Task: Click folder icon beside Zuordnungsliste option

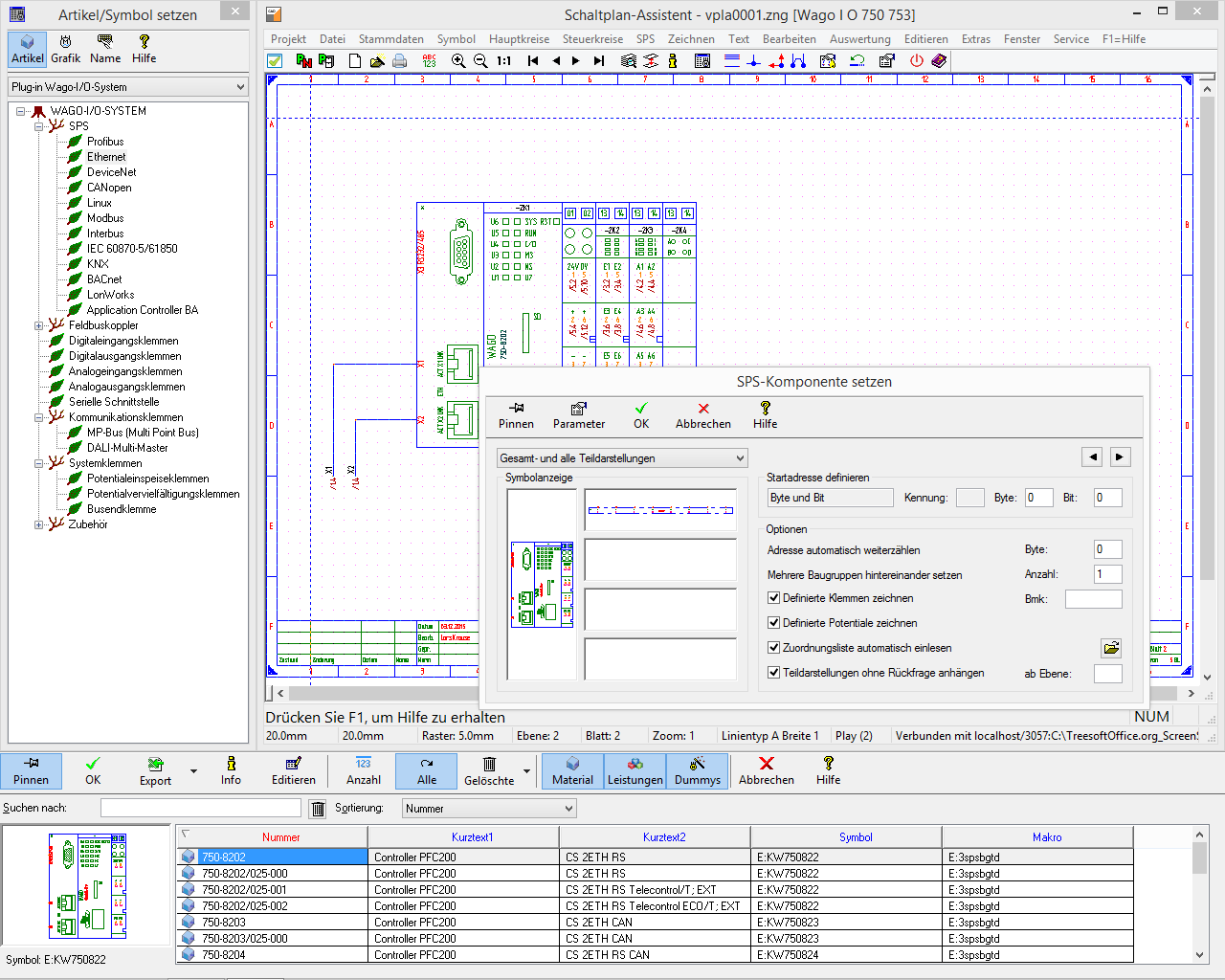Action: coord(1110,648)
